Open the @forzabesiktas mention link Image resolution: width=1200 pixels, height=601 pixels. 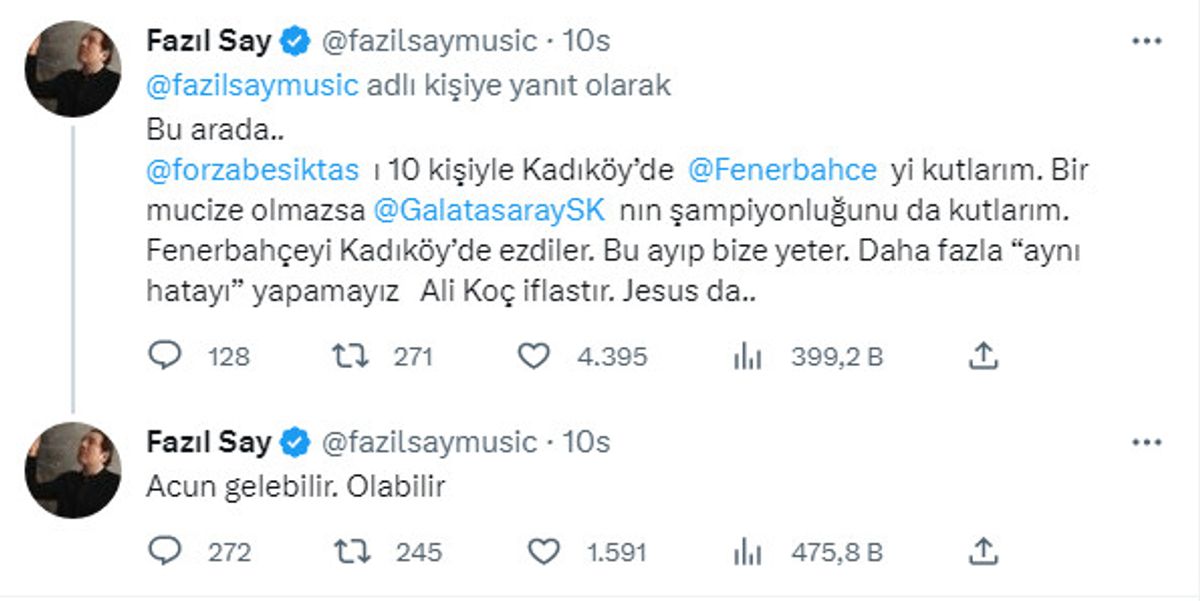[x=253, y=170]
